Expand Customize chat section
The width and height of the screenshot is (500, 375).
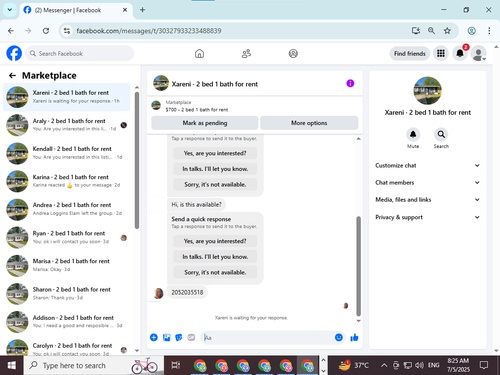pyautogui.click(x=428, y=166)
